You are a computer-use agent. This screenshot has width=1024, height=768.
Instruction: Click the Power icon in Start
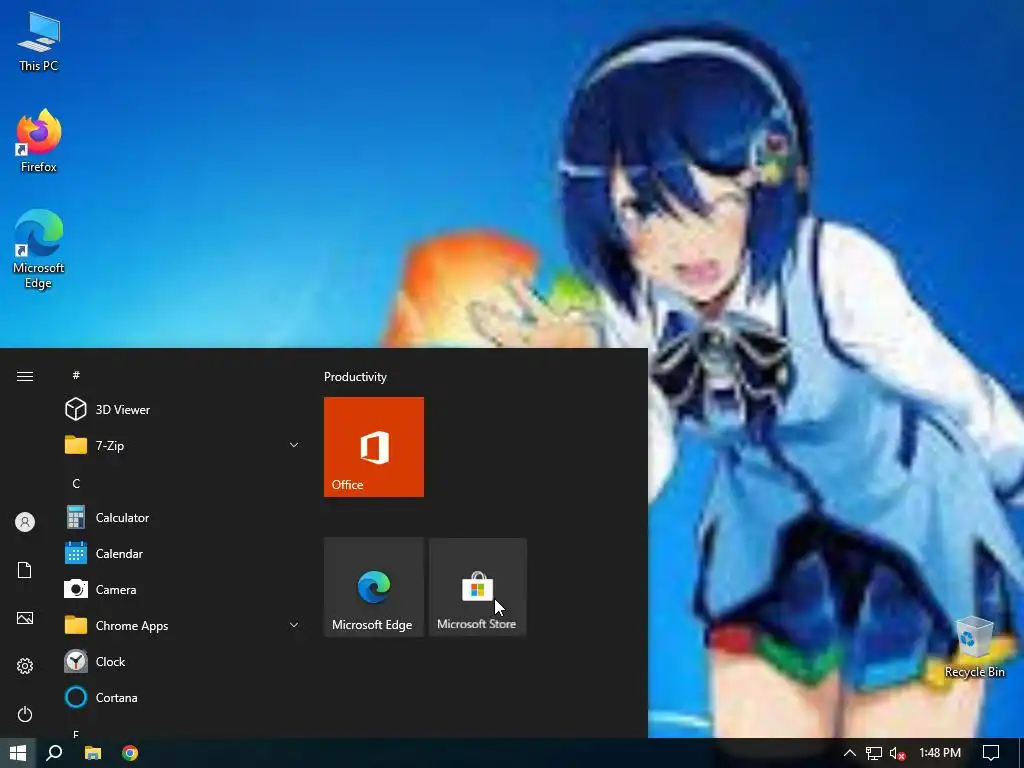(x=25, y=714)
